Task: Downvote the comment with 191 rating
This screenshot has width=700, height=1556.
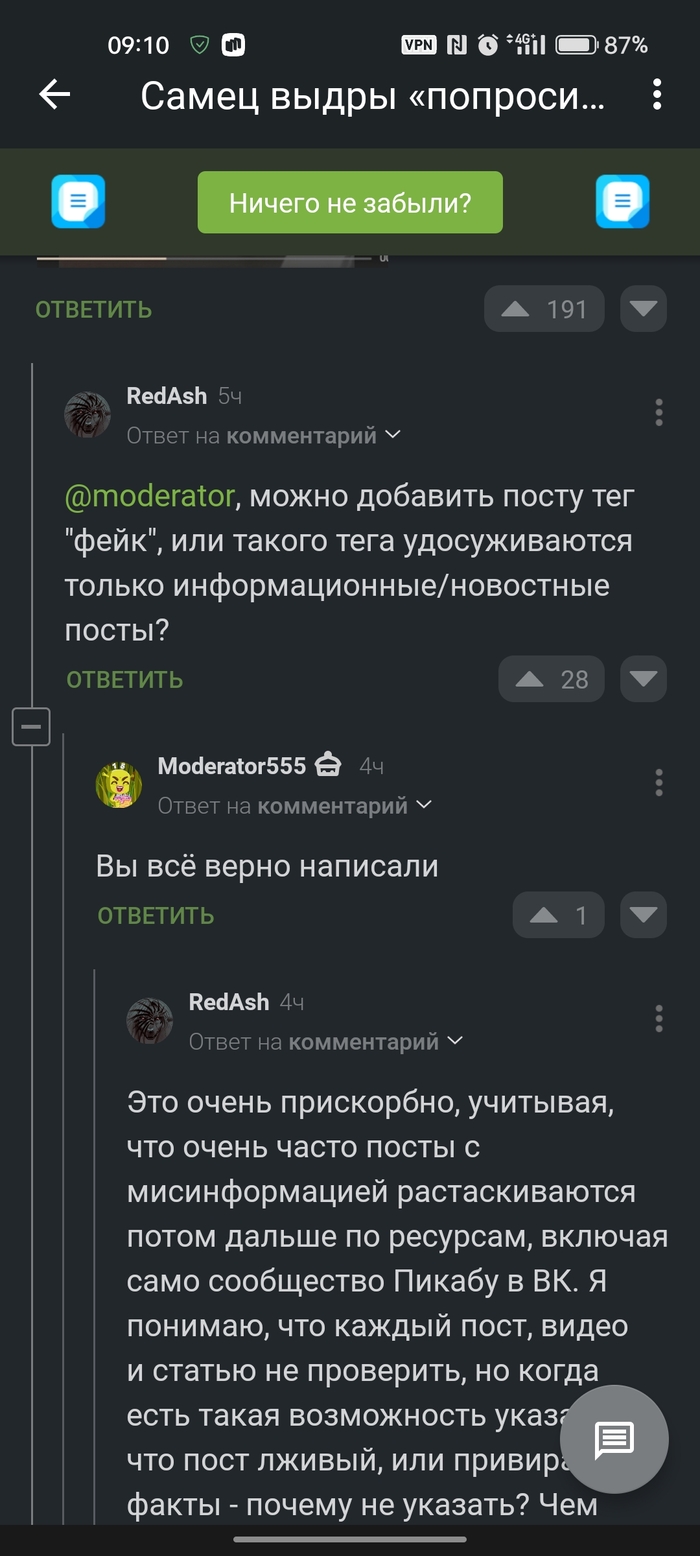Action: (643, 309)
